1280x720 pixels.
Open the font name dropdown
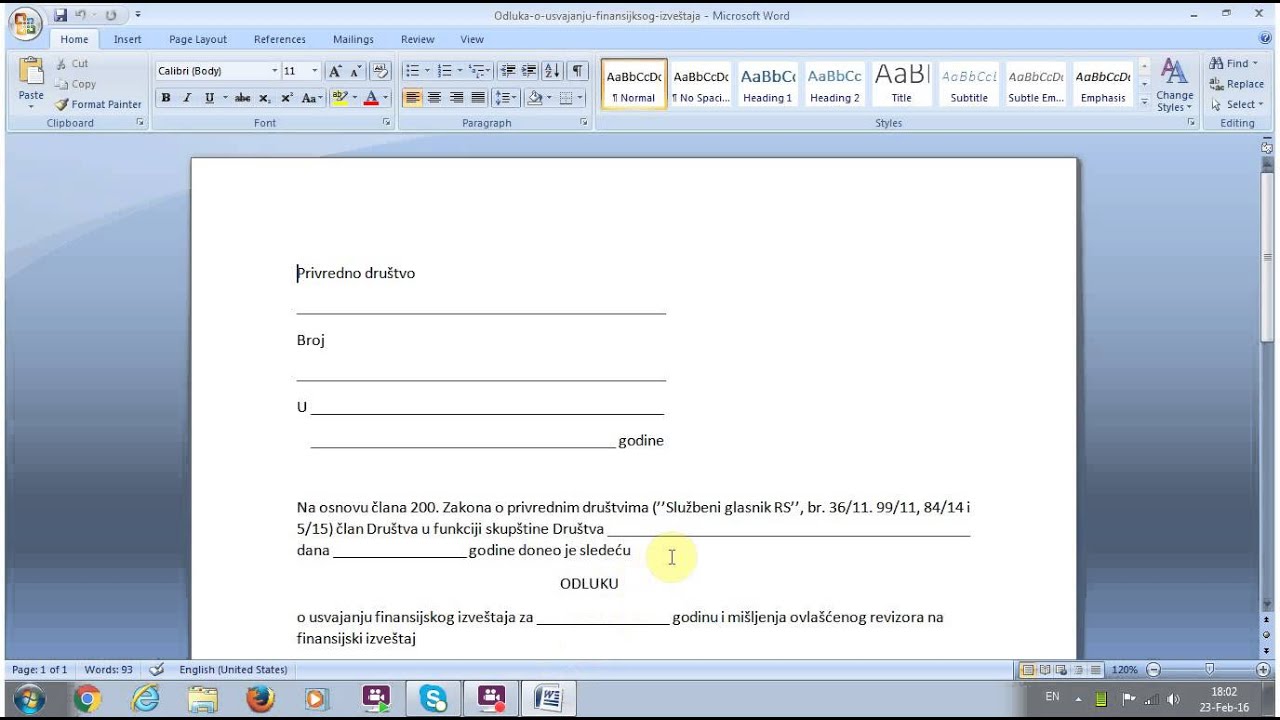[275, 71]
